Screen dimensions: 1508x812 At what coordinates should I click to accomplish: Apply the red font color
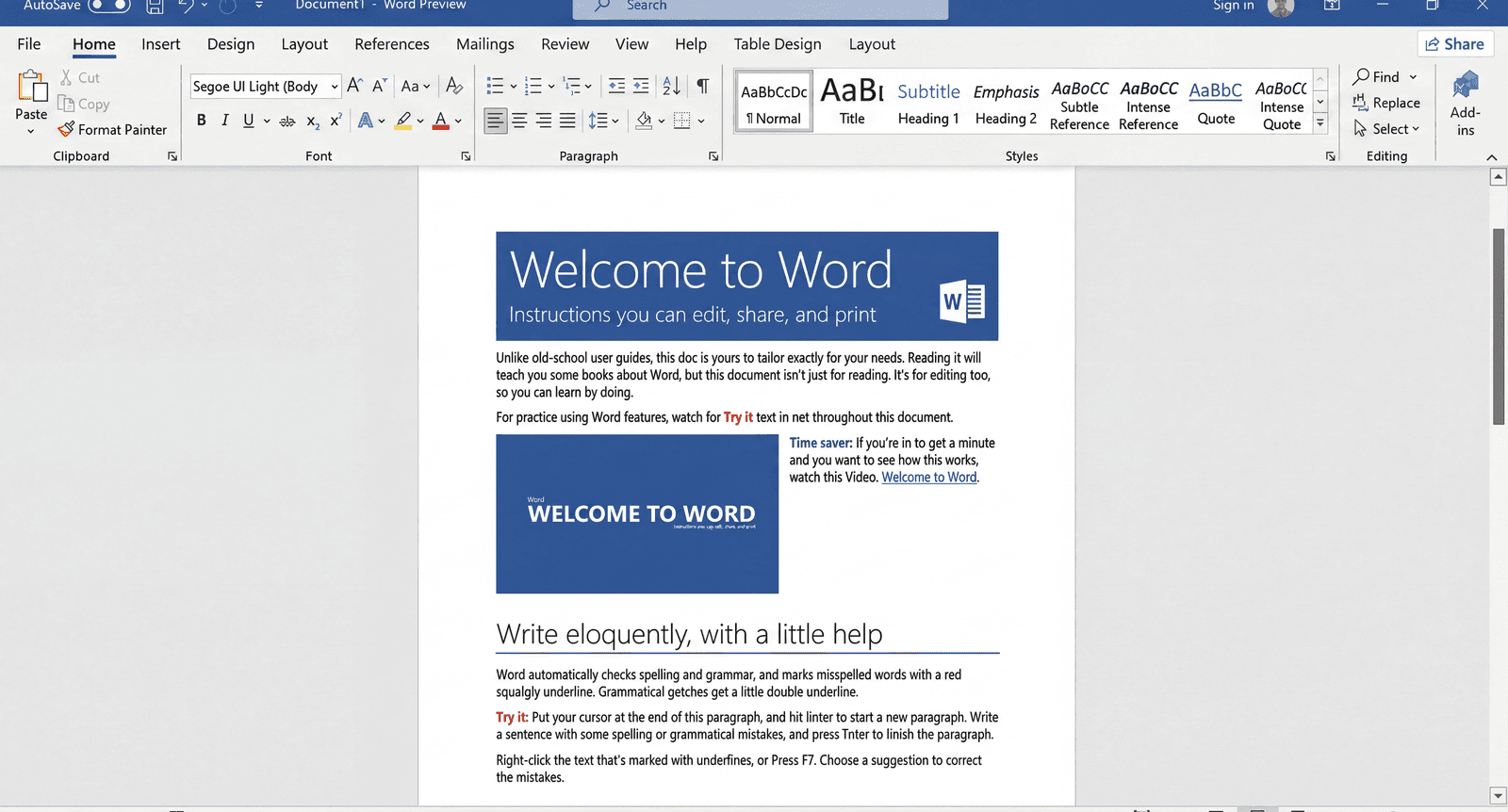(440, 121)
